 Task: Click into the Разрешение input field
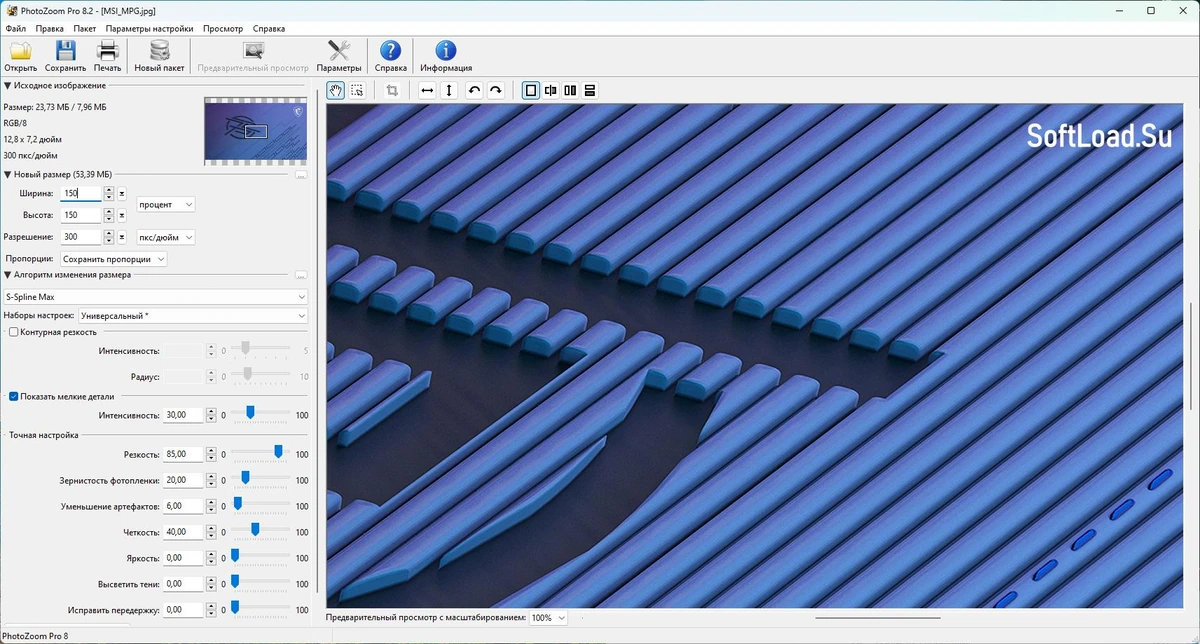(x=81, y=237)
